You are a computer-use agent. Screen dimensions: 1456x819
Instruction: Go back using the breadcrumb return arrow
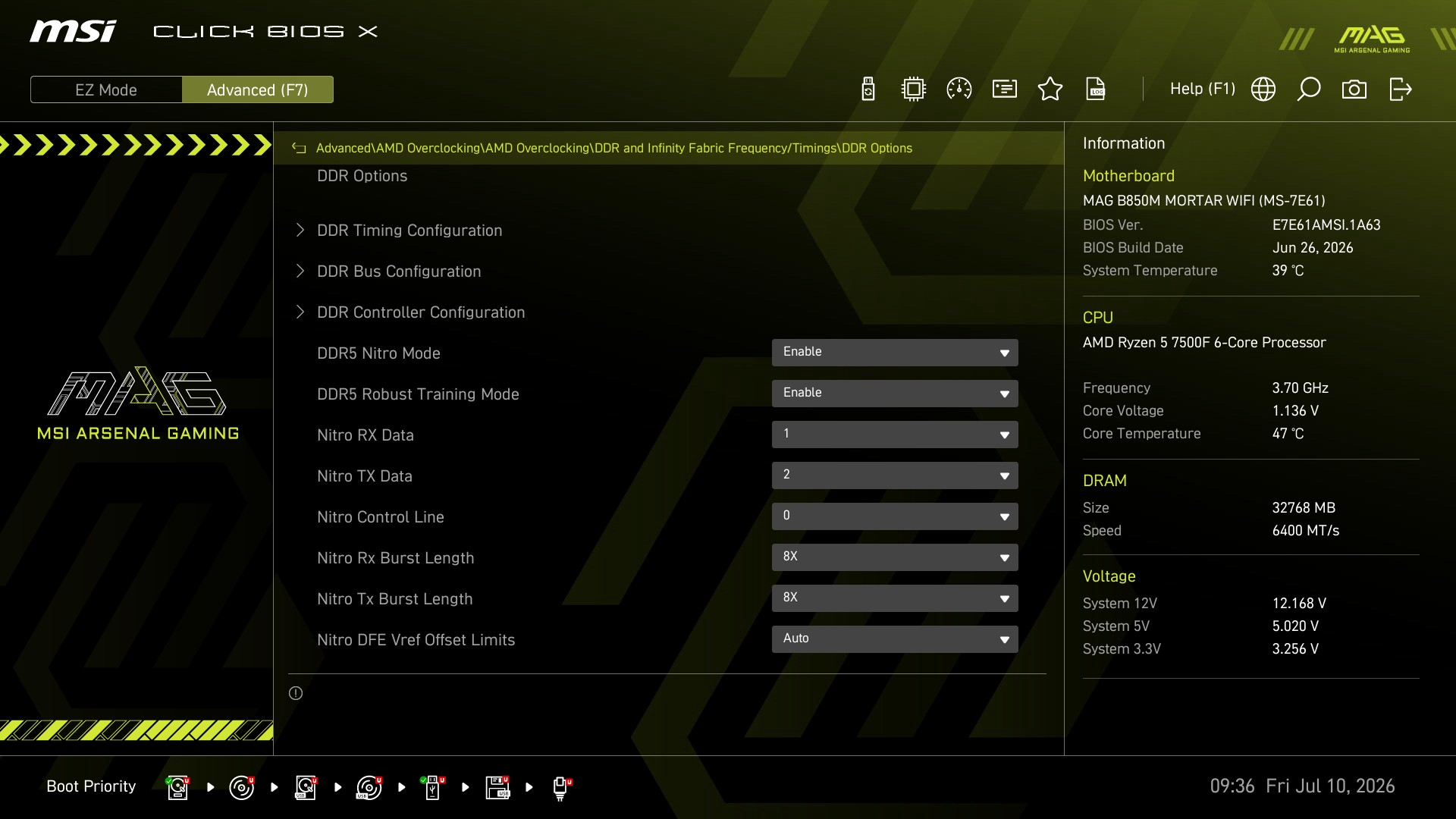click(299, 149)
